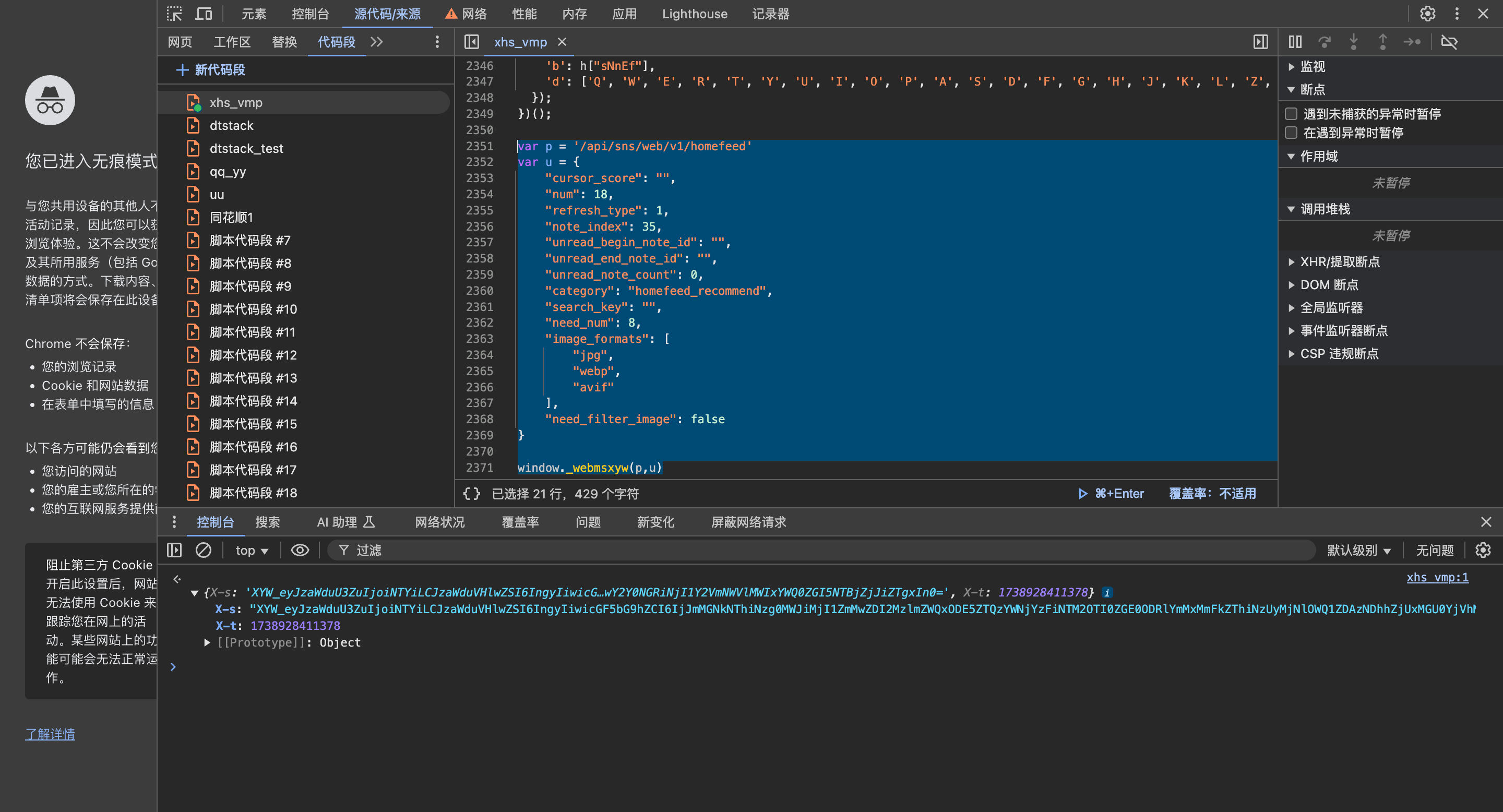Open the default log level dropdown
The width and height of the screenshot is (1503, 812).
pyautogui.click(x=1358, y=550)
